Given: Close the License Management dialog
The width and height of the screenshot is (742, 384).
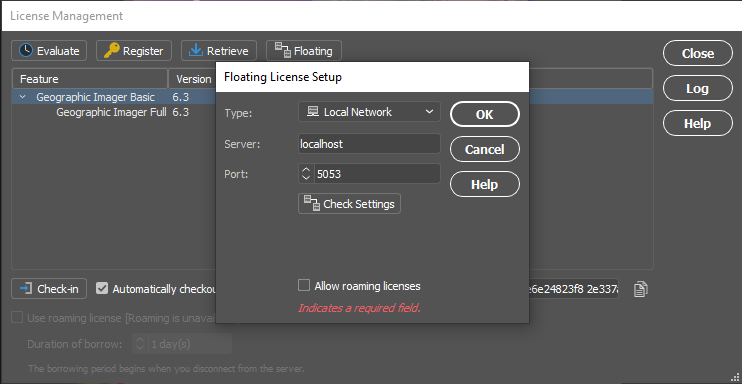Looking at the screenshot, I should (698, 53).
